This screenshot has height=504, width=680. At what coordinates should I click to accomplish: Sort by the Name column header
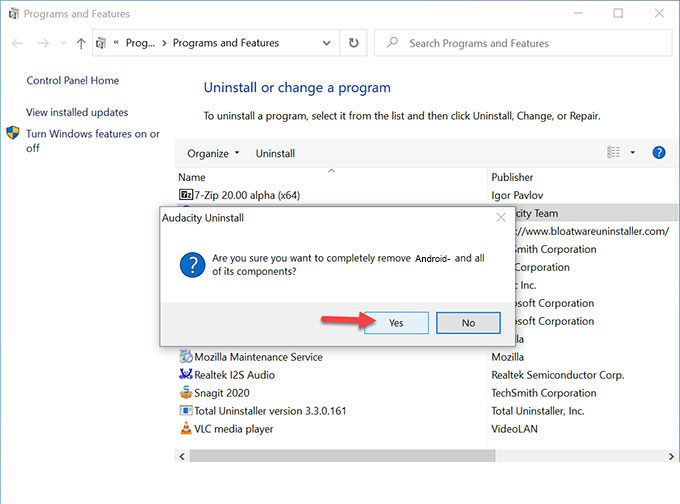(x=192, y=177)
